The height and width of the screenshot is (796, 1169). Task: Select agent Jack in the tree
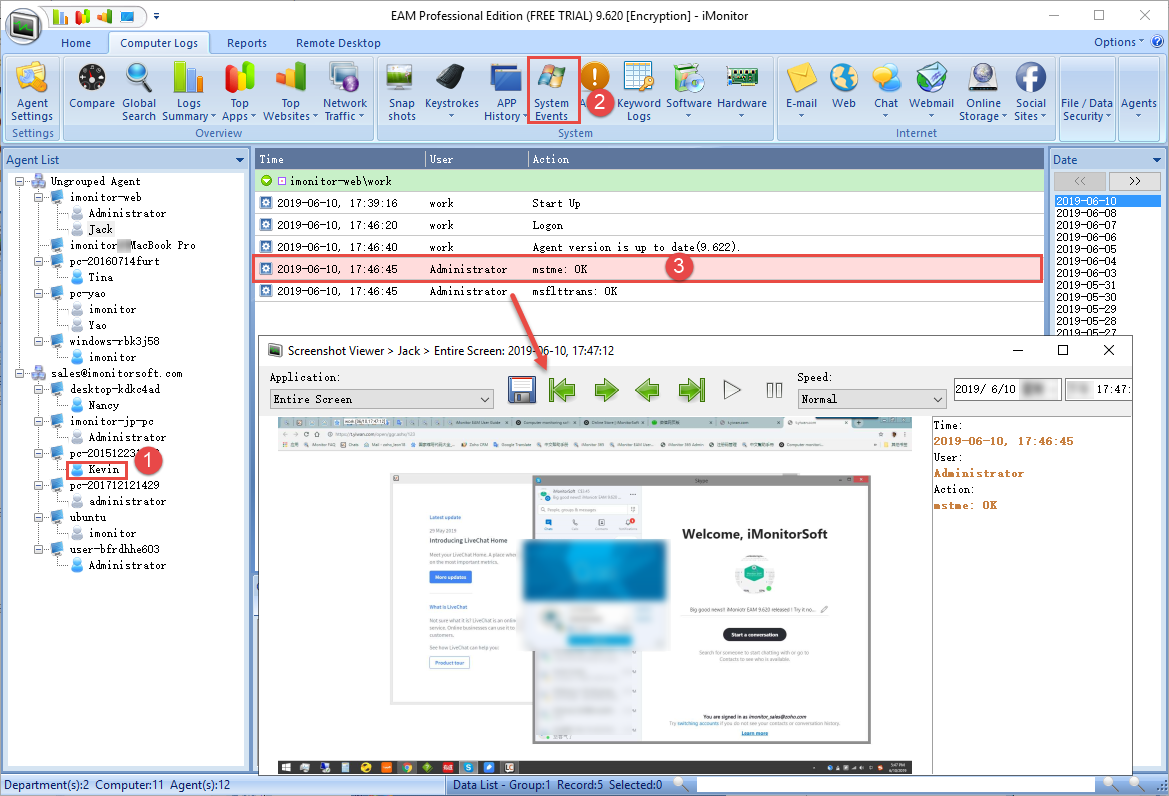pos(100,230)
